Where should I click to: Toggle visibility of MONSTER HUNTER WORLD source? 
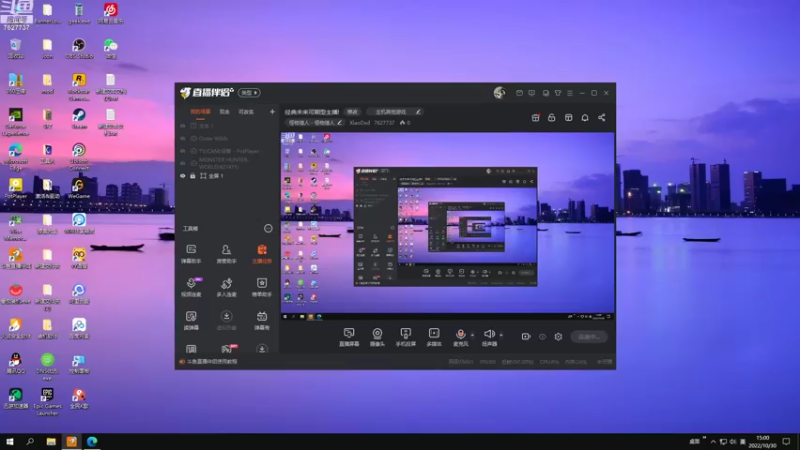[183, 163]
